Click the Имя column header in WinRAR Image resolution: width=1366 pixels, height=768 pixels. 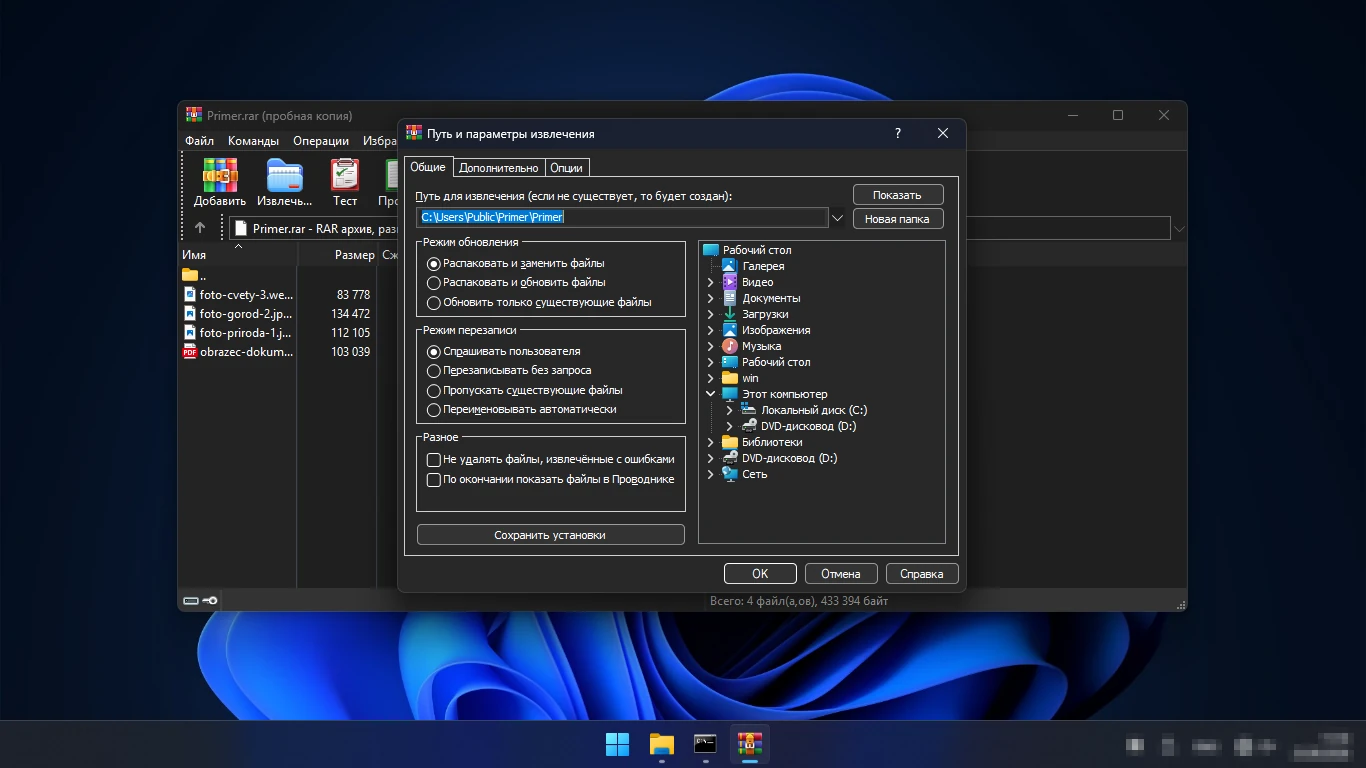tap(238, 255)
